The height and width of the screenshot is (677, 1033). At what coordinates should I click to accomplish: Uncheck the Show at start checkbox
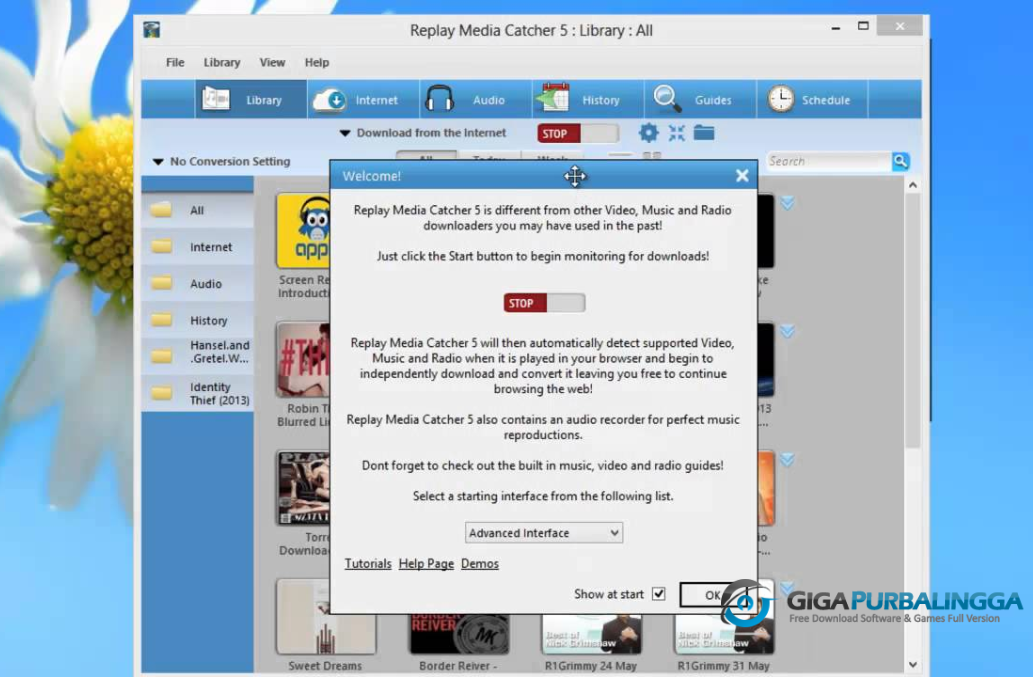point(658,594)
